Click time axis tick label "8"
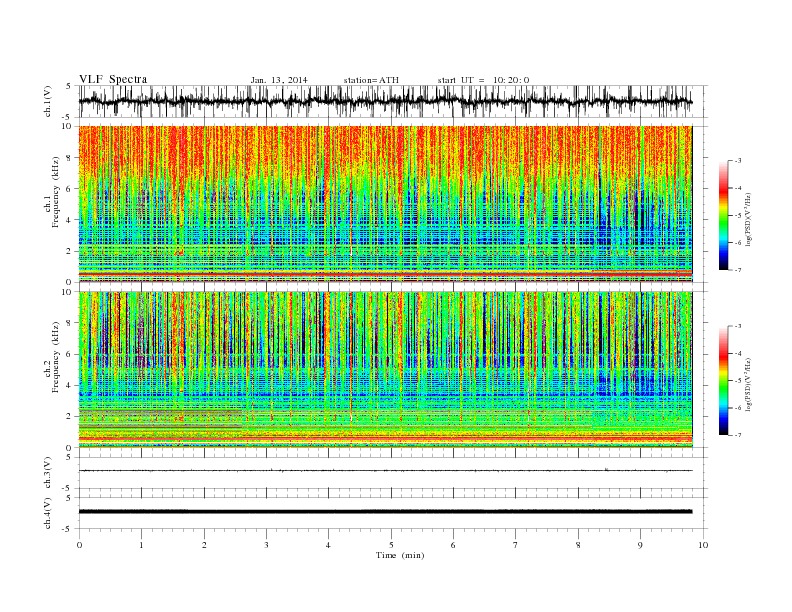Image resolution: width=792 pixels, height=612 pixels. coord(578,545)
